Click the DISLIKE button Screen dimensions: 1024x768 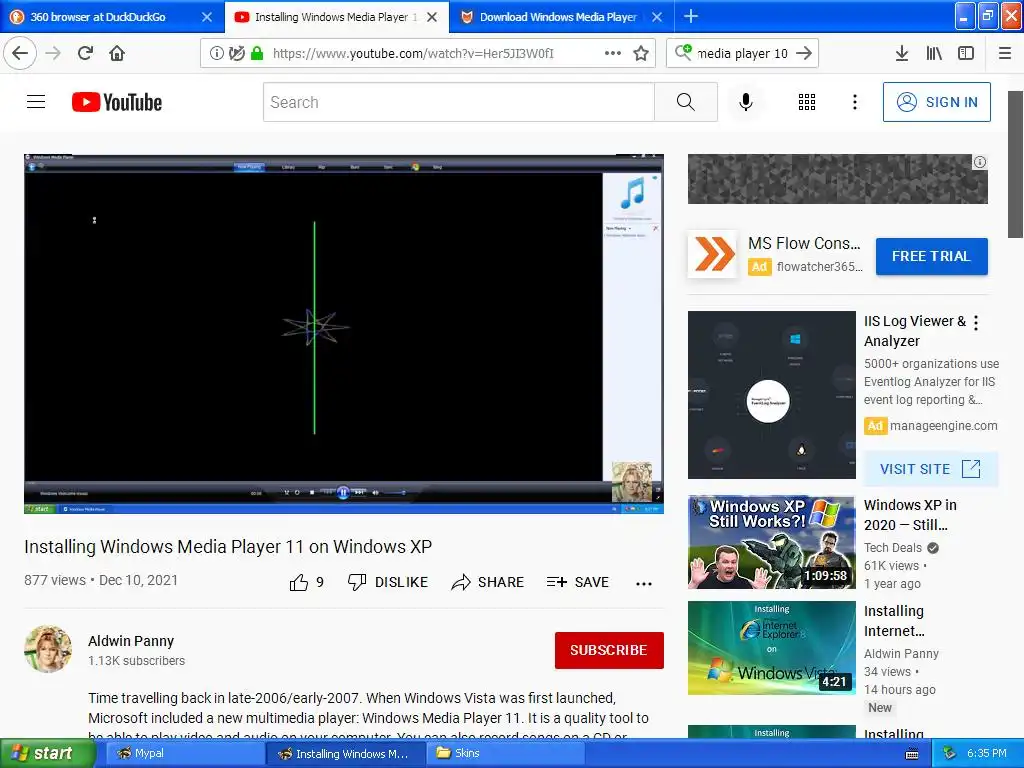pyautogui.click(x=388, y=582)
